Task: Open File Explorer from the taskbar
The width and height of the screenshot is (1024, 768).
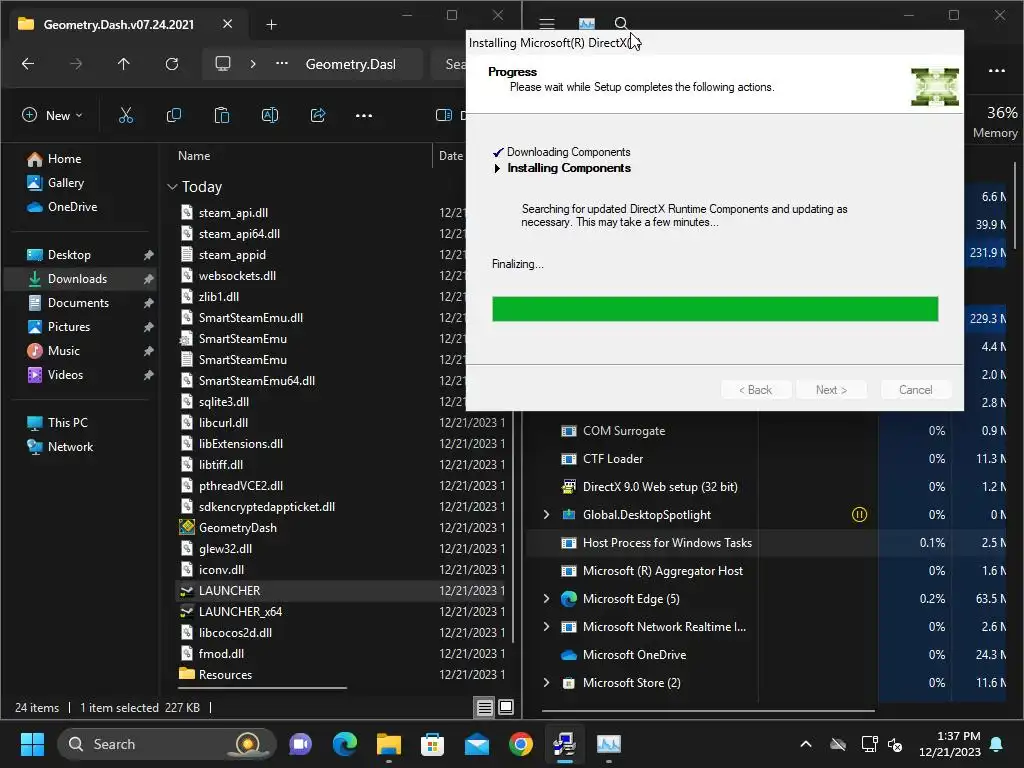Action: click(389, 744)
